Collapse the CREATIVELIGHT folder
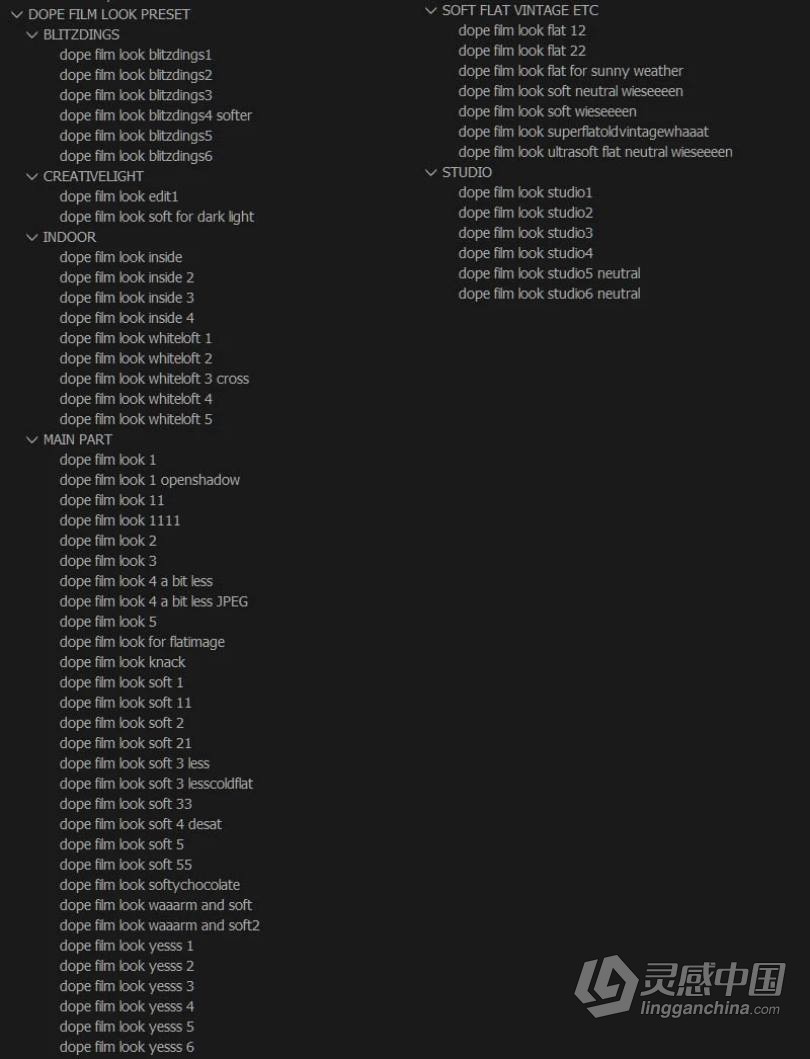 (x=32, y=176)
